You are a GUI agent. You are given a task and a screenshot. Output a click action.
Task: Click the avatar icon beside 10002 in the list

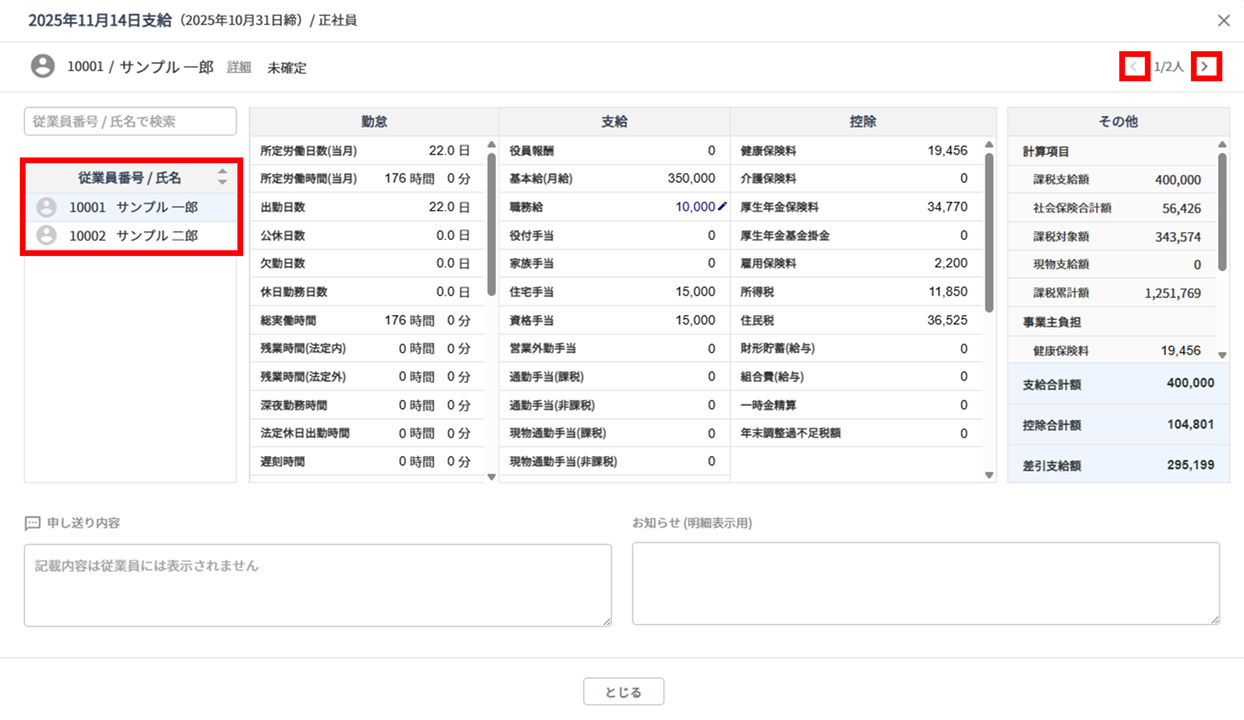pos(46,235)
